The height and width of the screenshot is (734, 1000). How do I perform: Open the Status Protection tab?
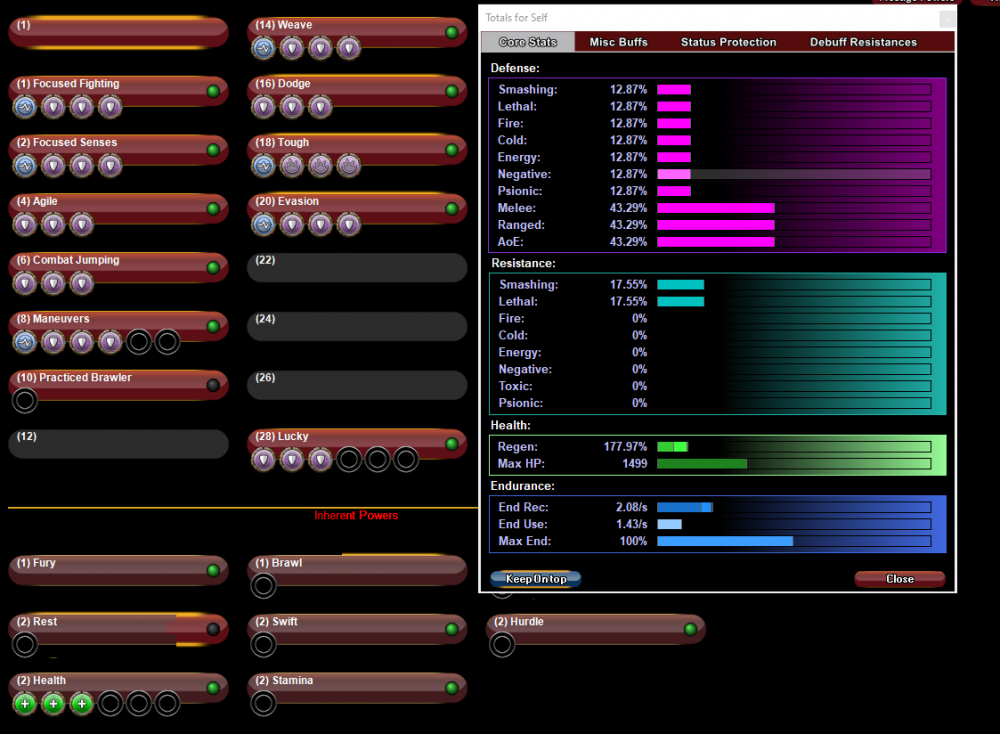(728, 42)
